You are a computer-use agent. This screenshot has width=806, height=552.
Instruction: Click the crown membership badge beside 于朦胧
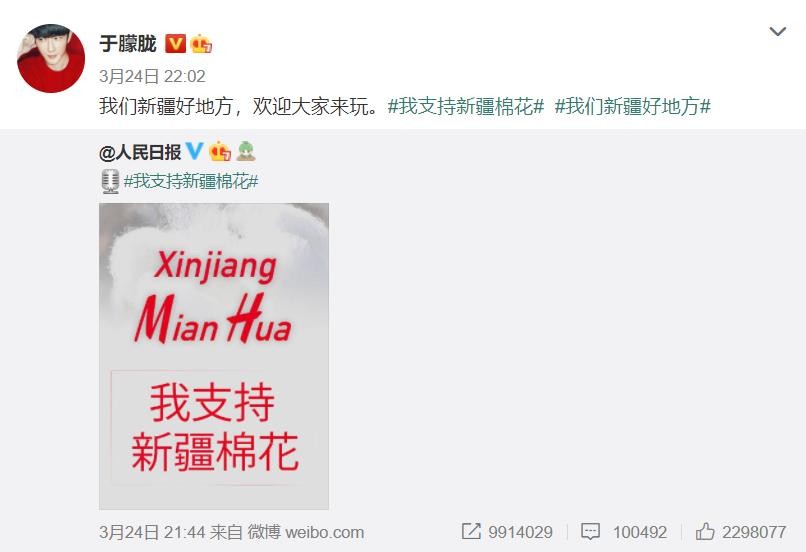pos(201,44)
